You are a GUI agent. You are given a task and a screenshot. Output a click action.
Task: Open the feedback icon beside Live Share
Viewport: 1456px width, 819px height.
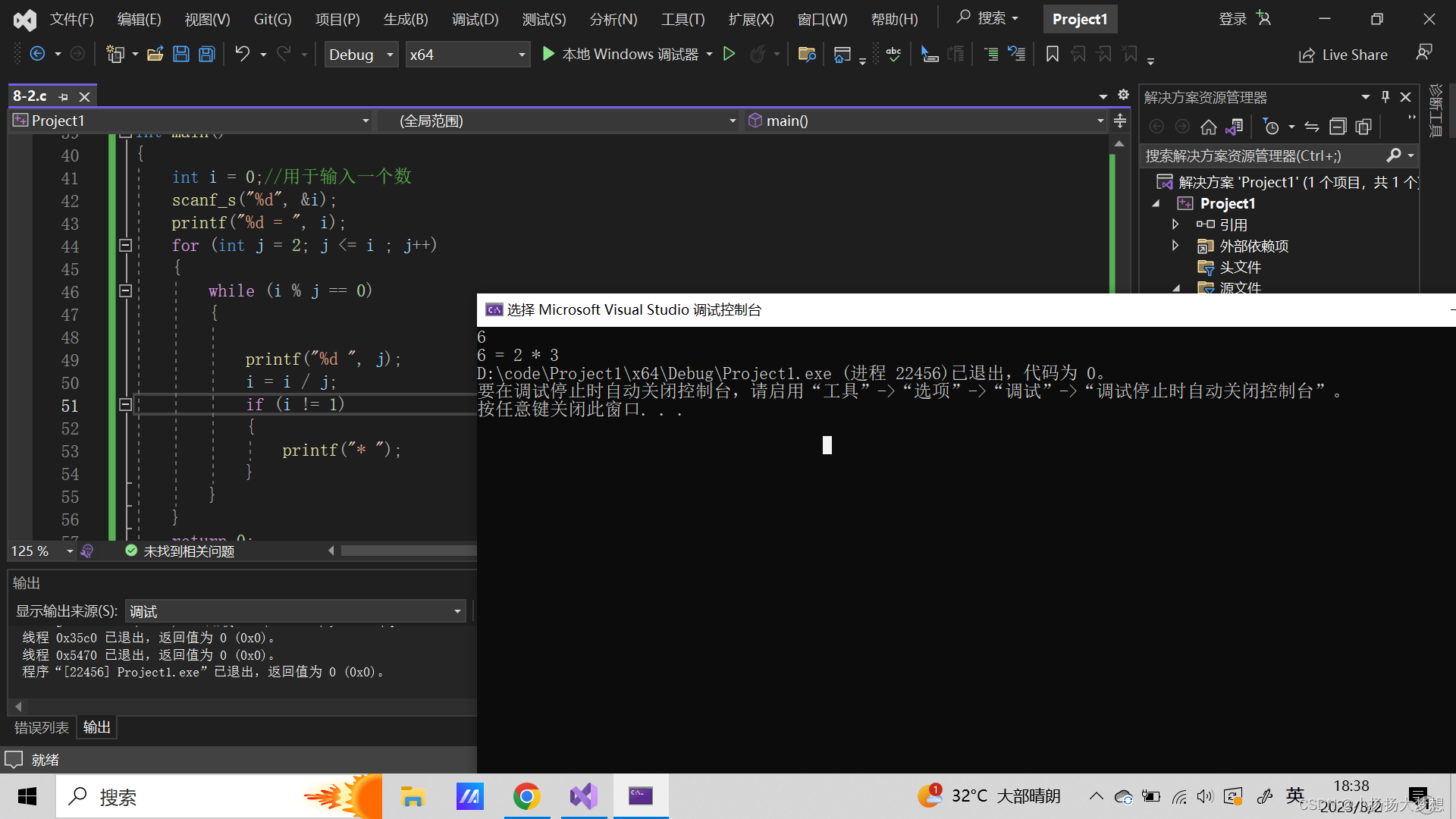point(1424,52)
